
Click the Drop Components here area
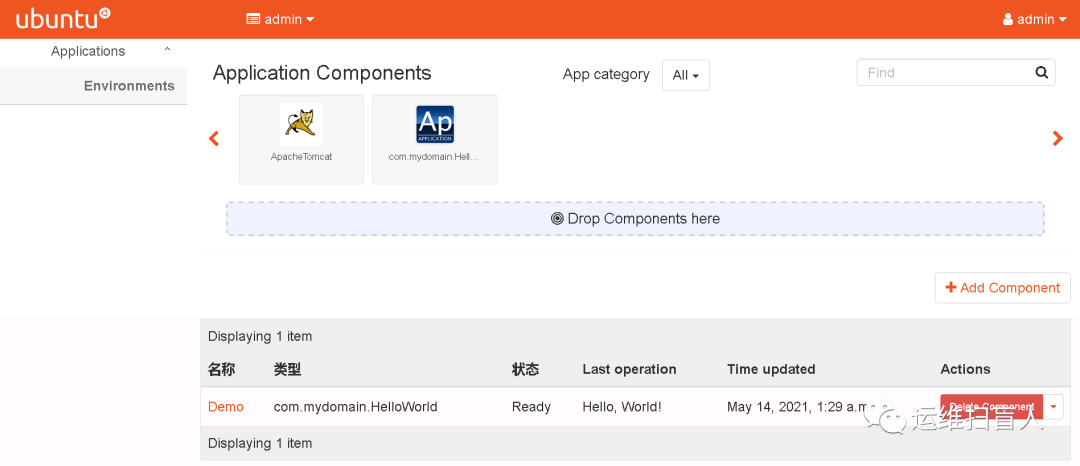coord(635,219)
